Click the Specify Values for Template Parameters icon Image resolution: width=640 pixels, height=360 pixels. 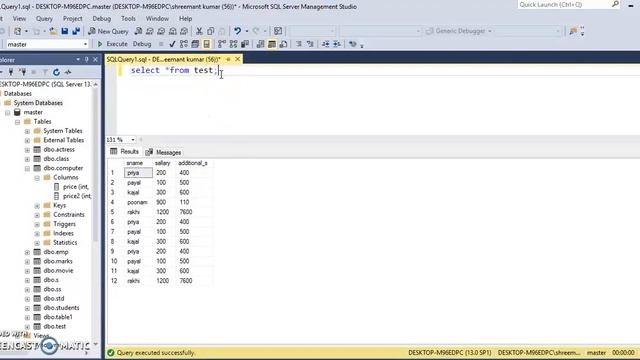point(353,44)
